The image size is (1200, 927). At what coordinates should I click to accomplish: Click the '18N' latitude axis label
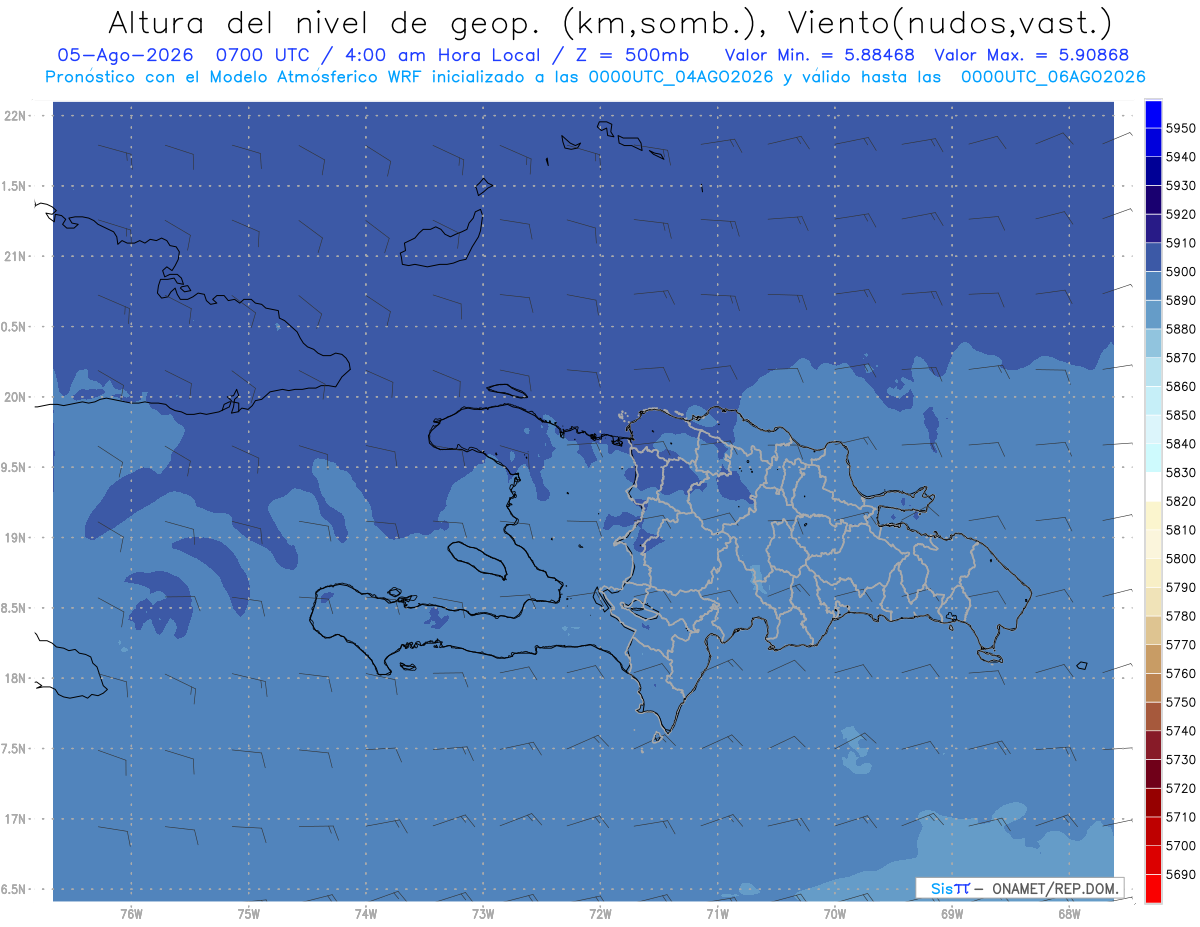coord(17,679)
